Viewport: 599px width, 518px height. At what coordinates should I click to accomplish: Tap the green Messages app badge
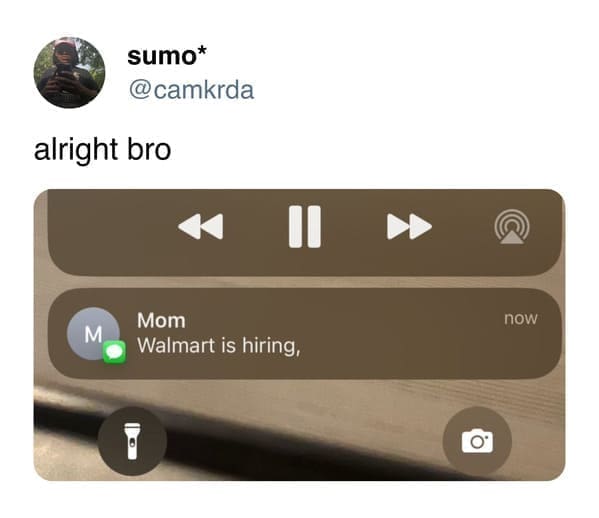coord(114,351)
